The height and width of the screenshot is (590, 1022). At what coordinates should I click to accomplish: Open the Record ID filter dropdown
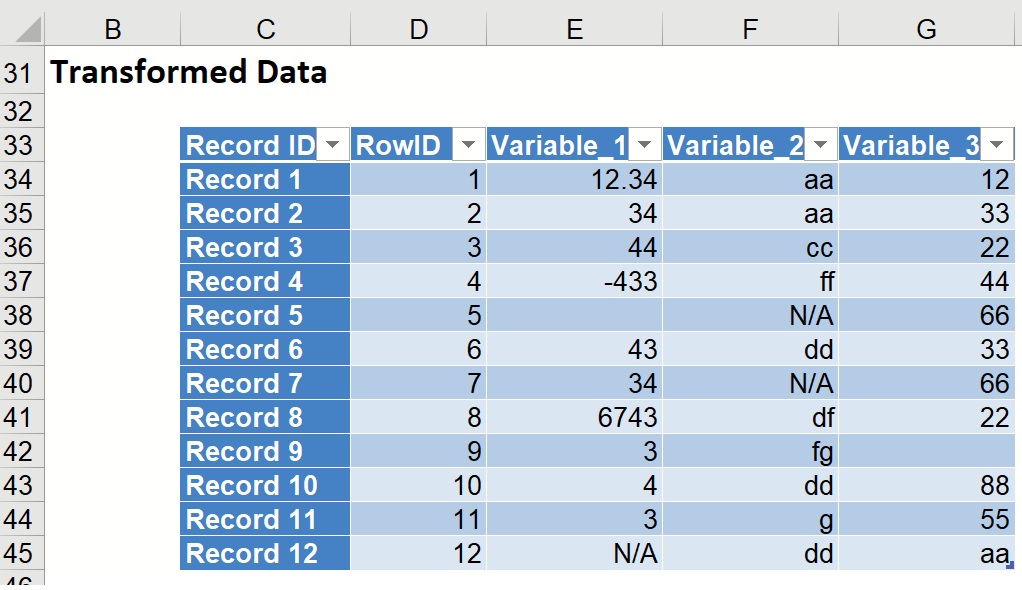pyautogui.click(x=335, y=143)
